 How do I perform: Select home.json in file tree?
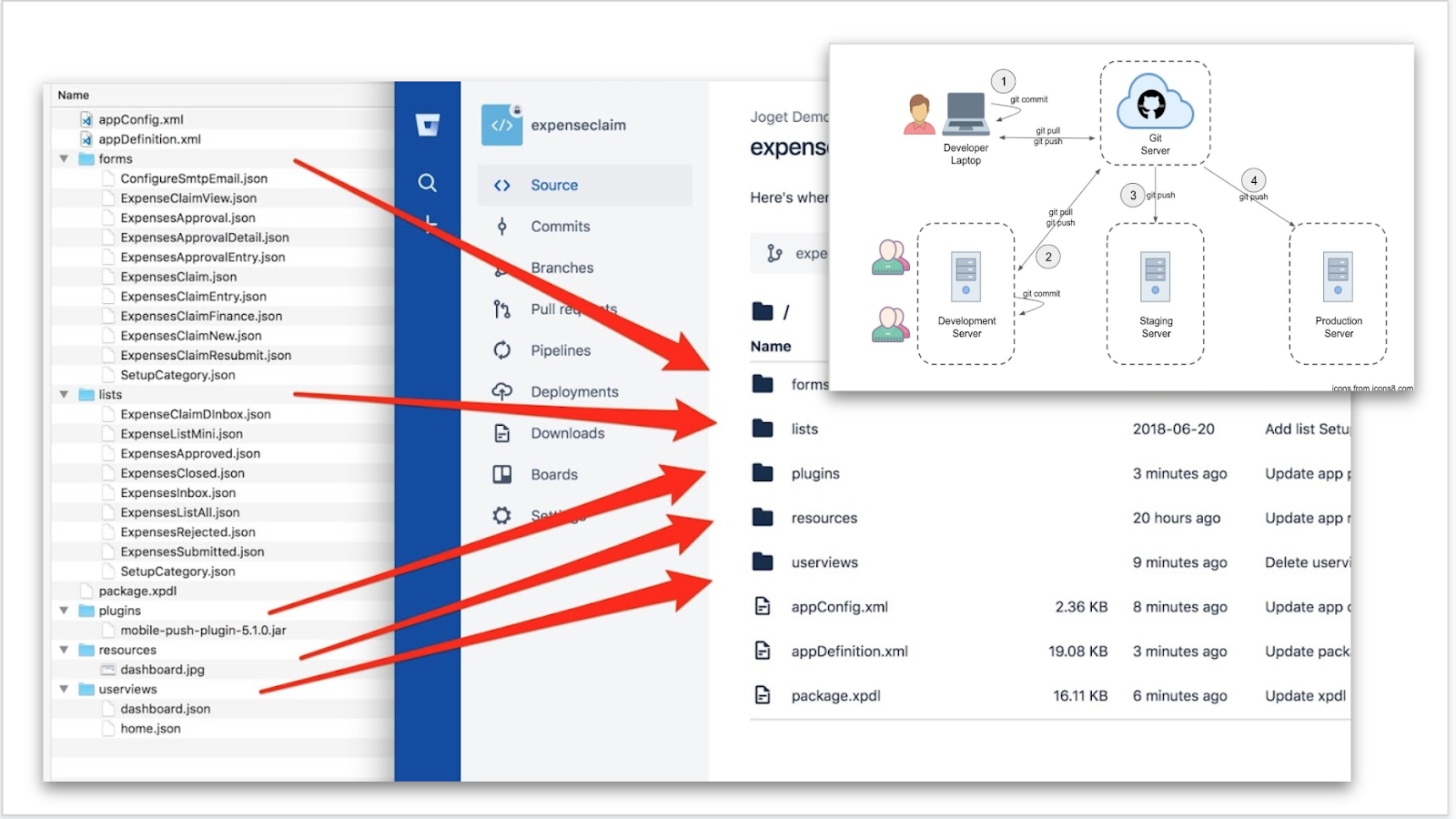coord(150,729)
